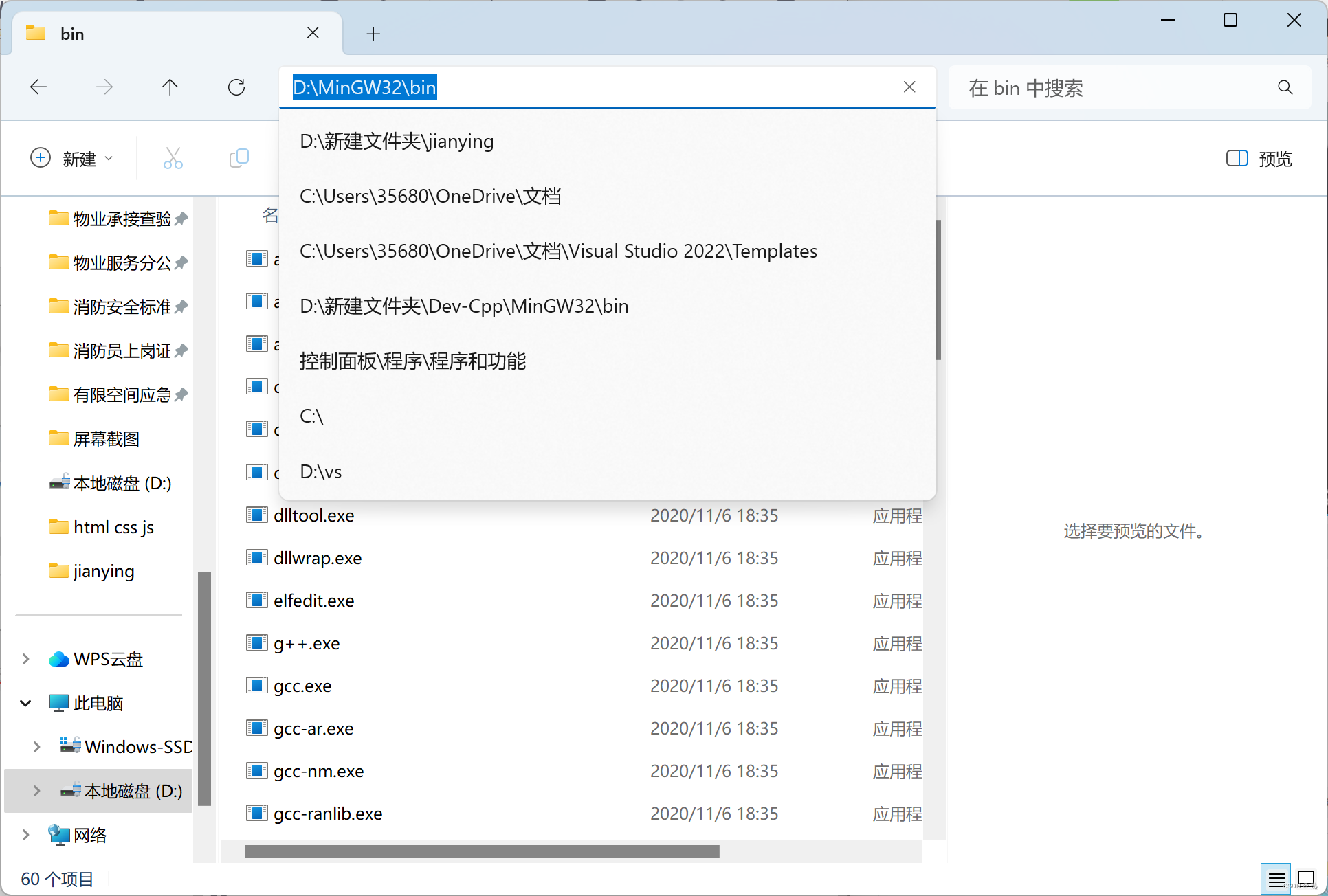The width and height of the screenshot is (1328, 896).
Task: Click the Copy icon in toolbar
Action: point(239,159)
